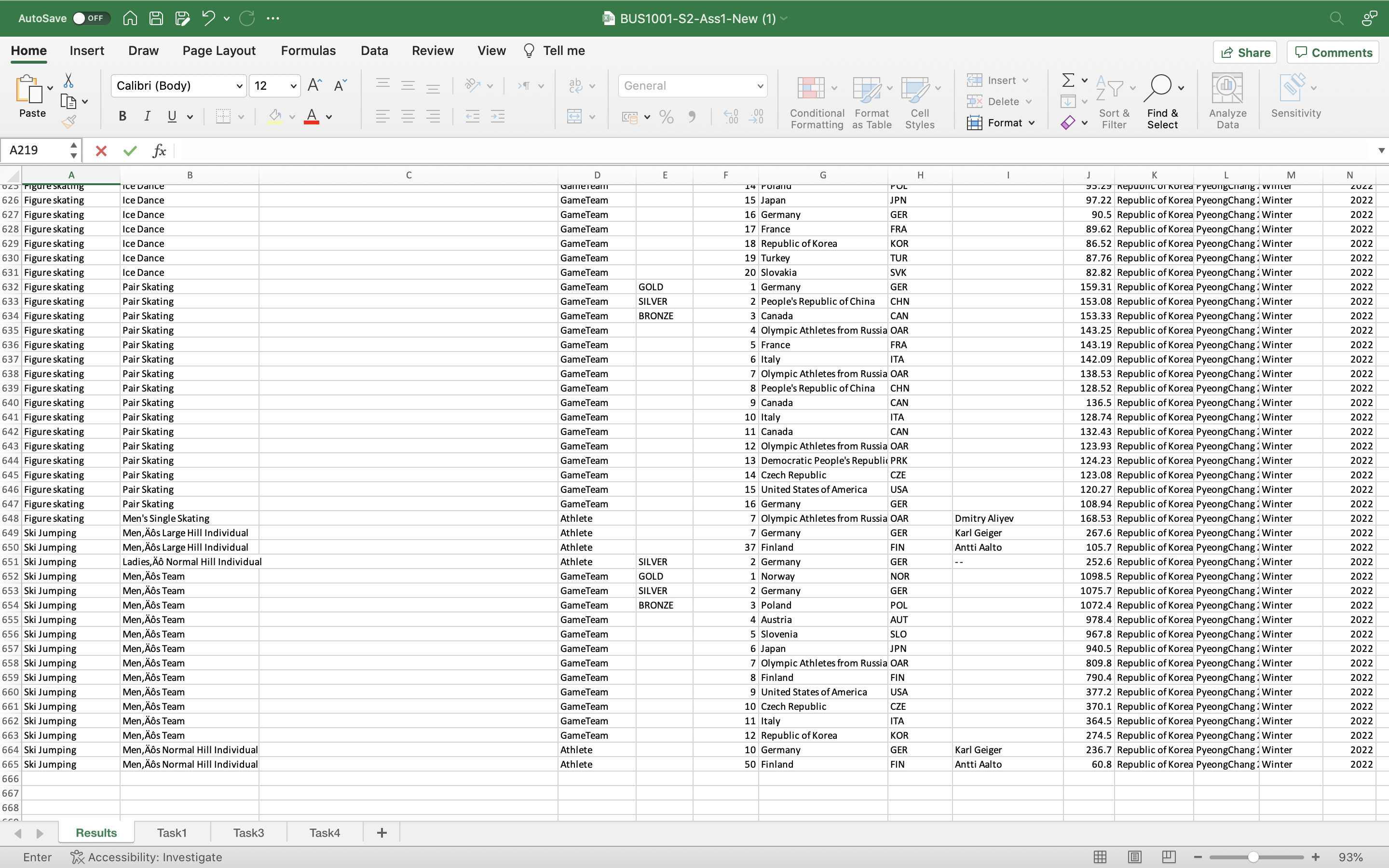Expand the font size 12 dropdown
The width and height of the screenshot is (1389, 868).
coord(293,86)
